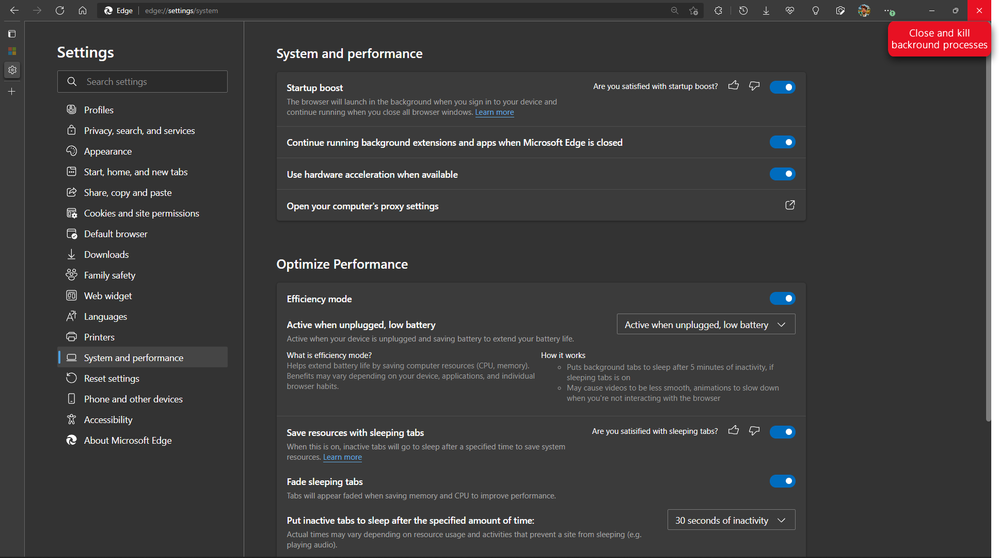Screen dimensions: 999x558
Task: Open the '30 seconds of inactivity' dropdown
Action: pyautogui.click(x=731, y=520)
